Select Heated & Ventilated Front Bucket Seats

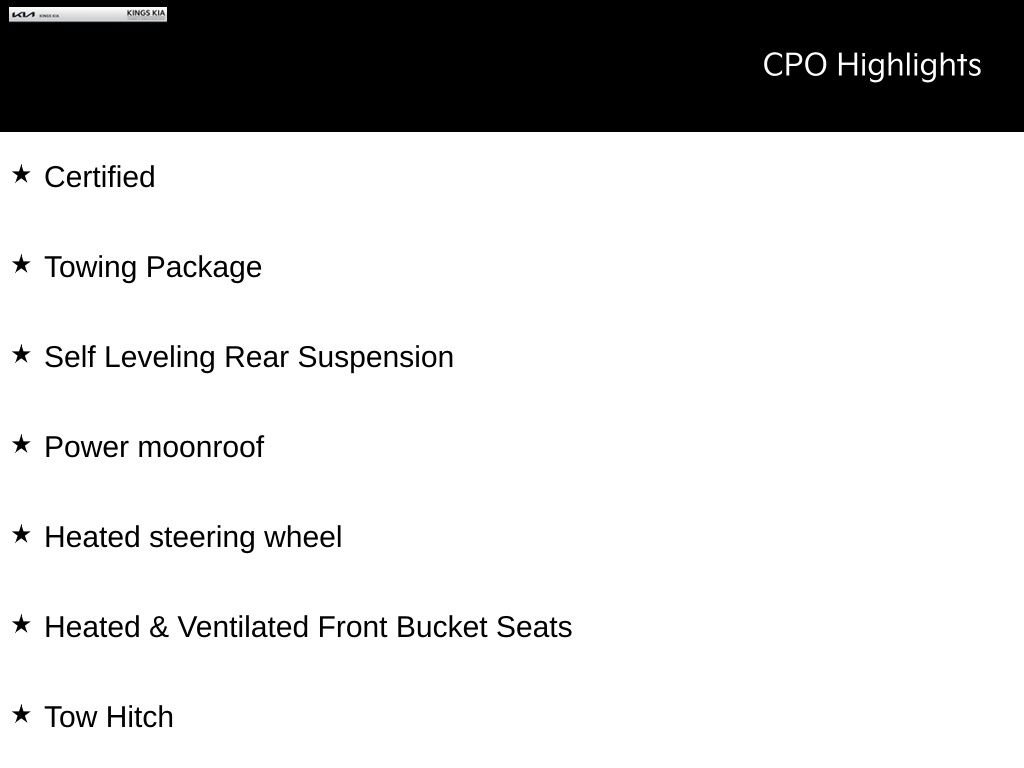[x=308, y=627]
